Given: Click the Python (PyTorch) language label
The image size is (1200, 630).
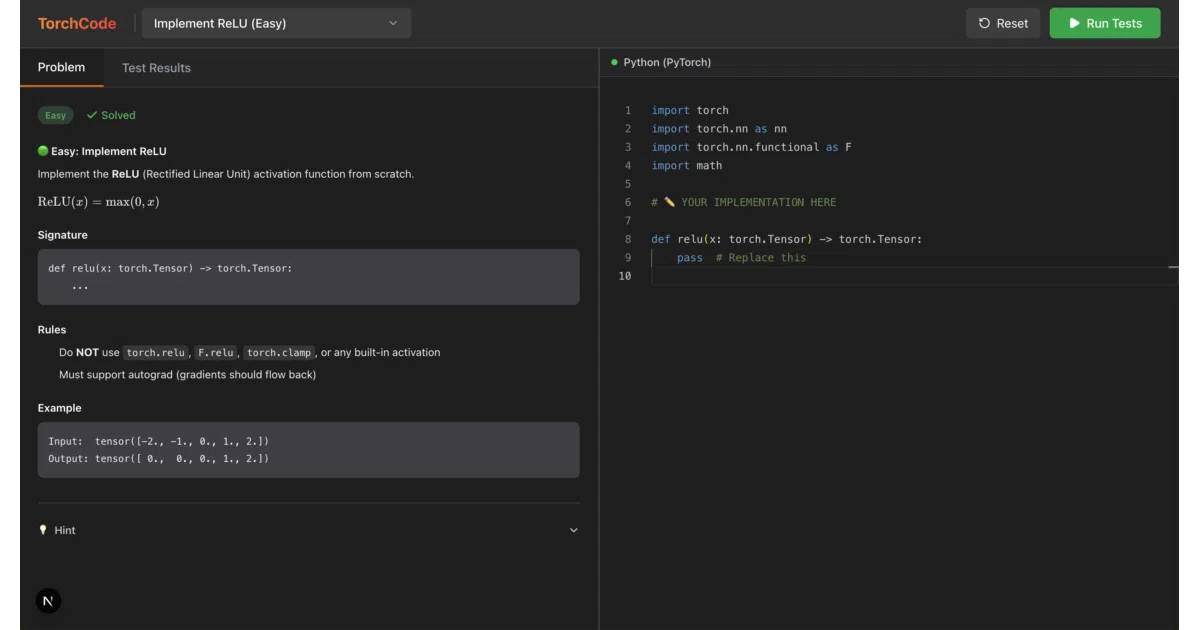Looking at the screenshot, I should tap(667, 62).
